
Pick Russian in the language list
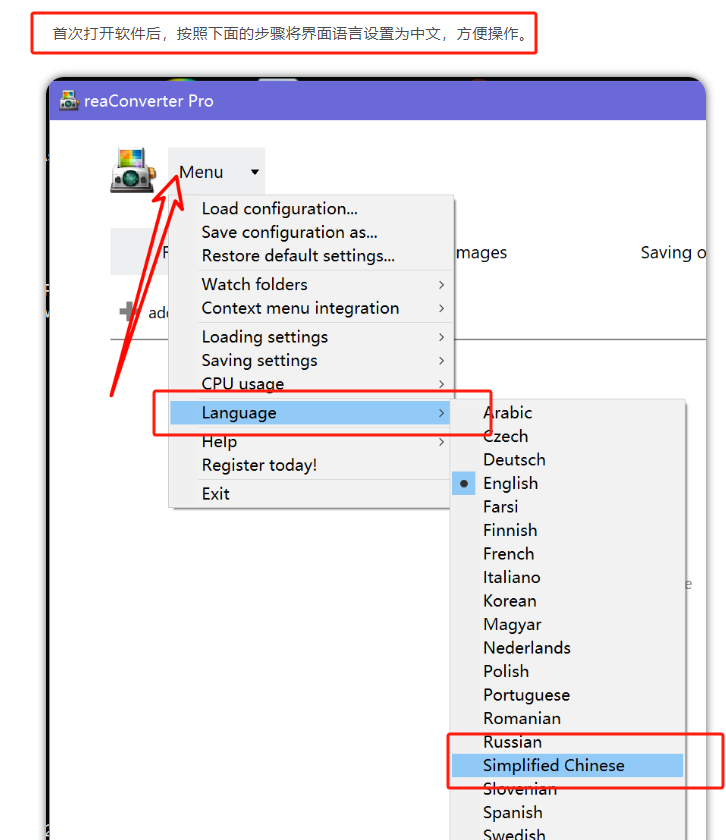(x=567, y=742)
